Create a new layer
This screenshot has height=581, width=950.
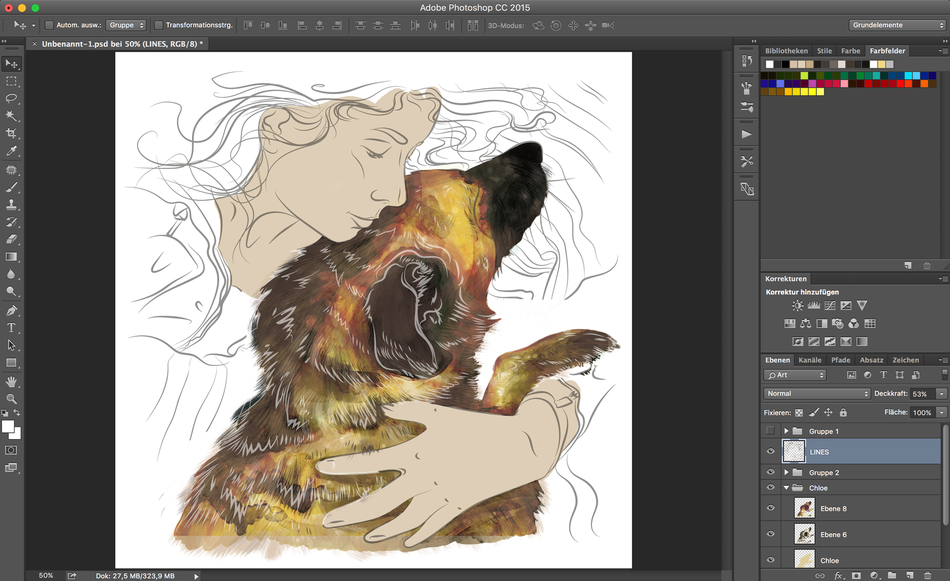[909, 576]
